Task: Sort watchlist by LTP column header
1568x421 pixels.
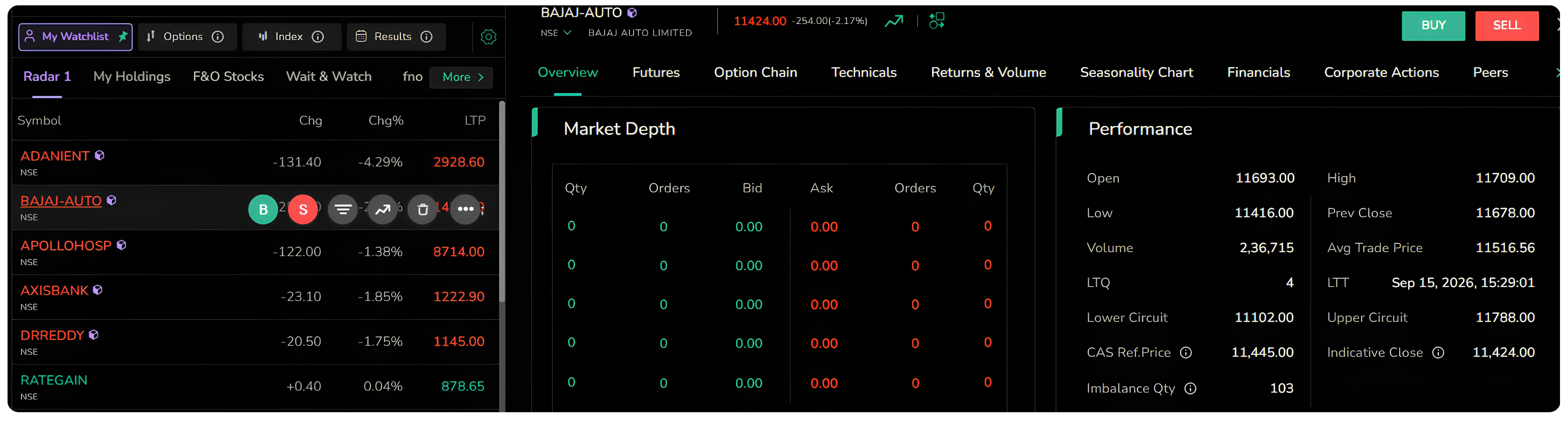Action: [x=475, y=121]
